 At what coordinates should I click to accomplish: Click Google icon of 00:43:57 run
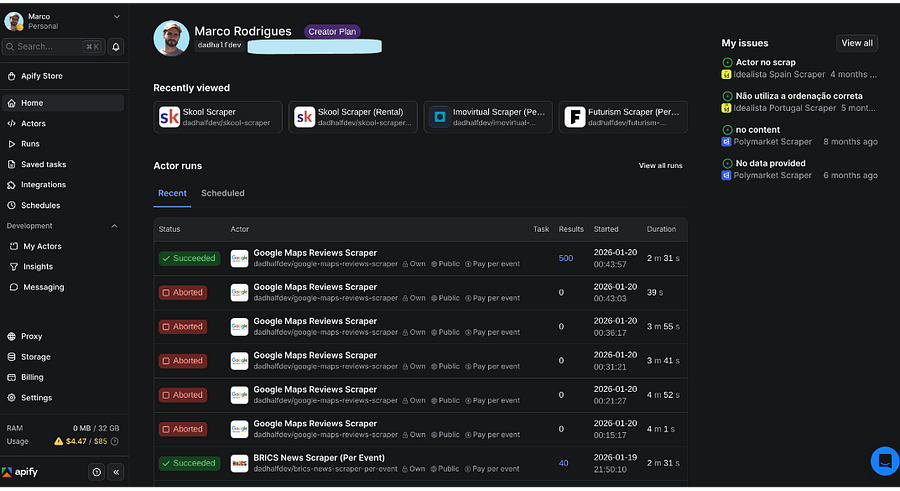tap(239, 258)
